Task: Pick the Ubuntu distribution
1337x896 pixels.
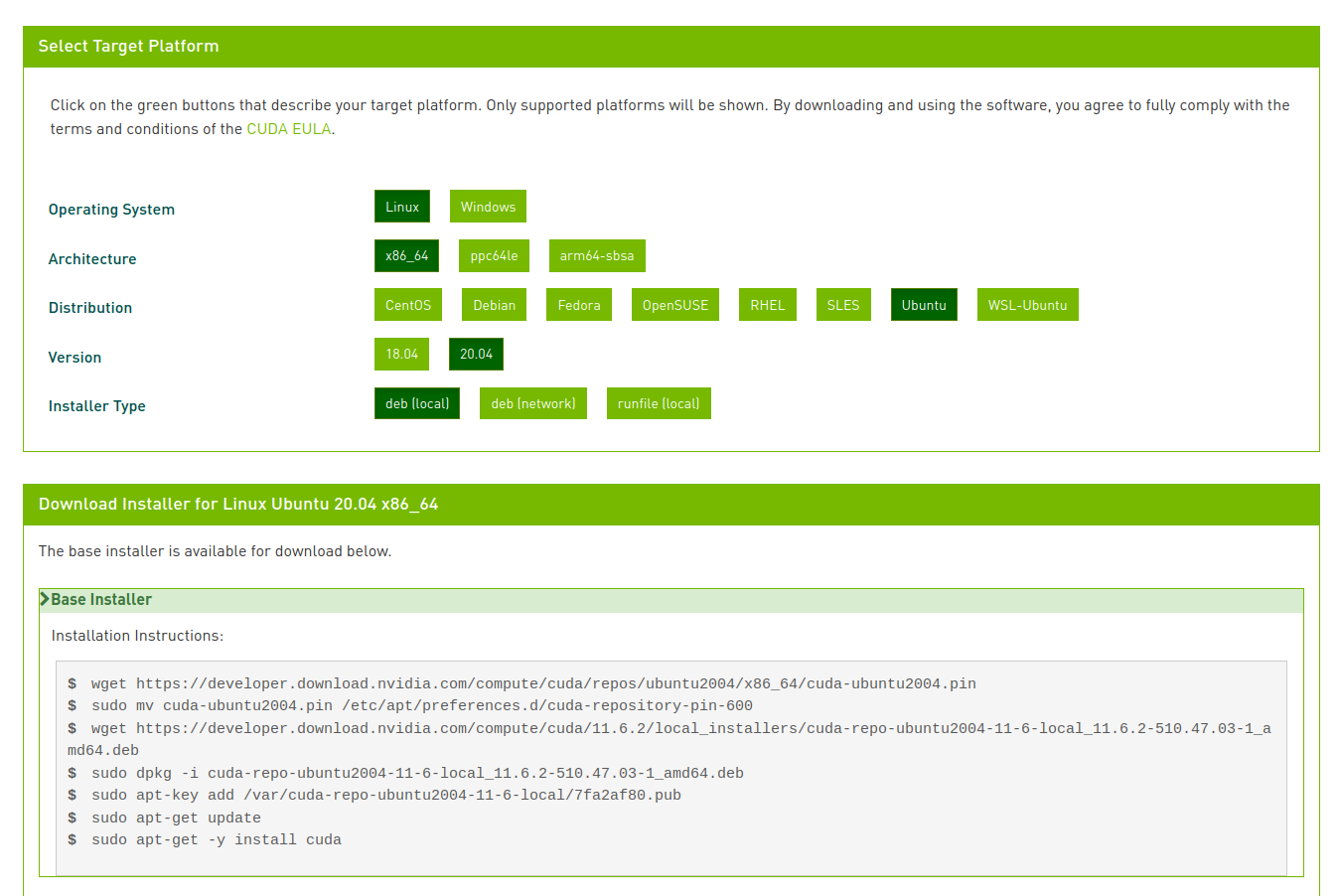Action: tap(924, 305)
